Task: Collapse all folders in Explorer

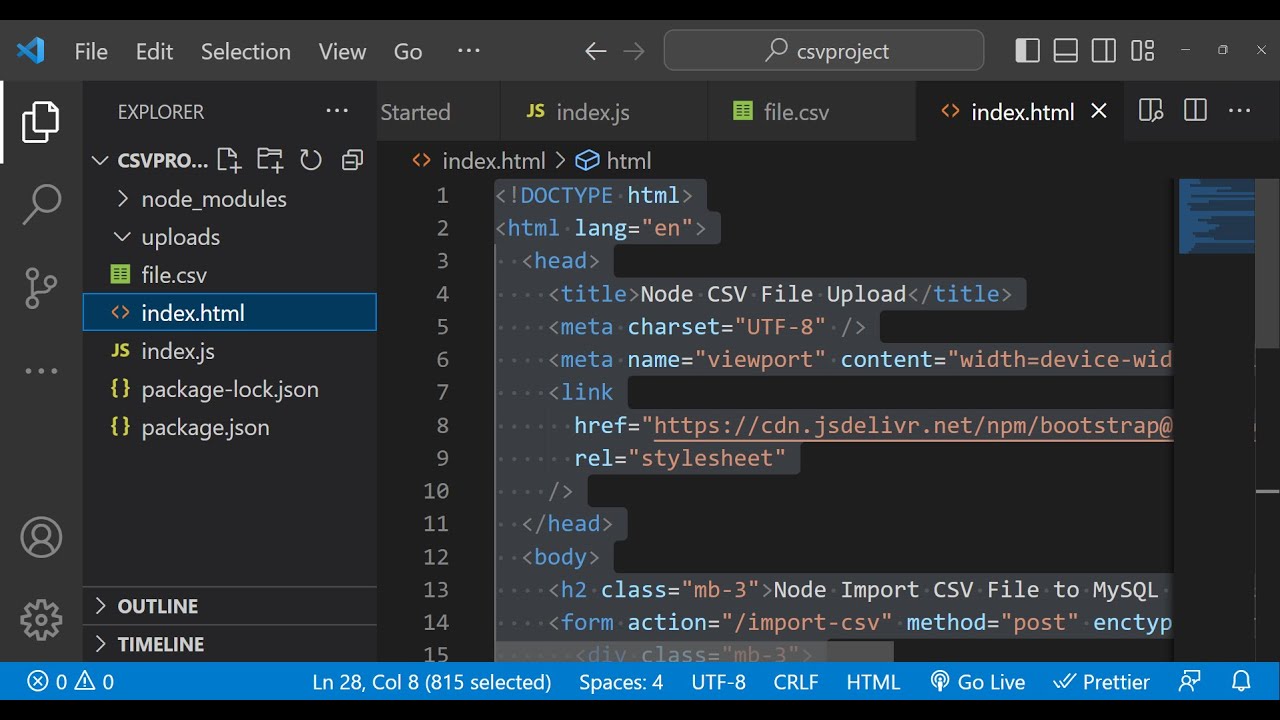Action: (352, 160)
